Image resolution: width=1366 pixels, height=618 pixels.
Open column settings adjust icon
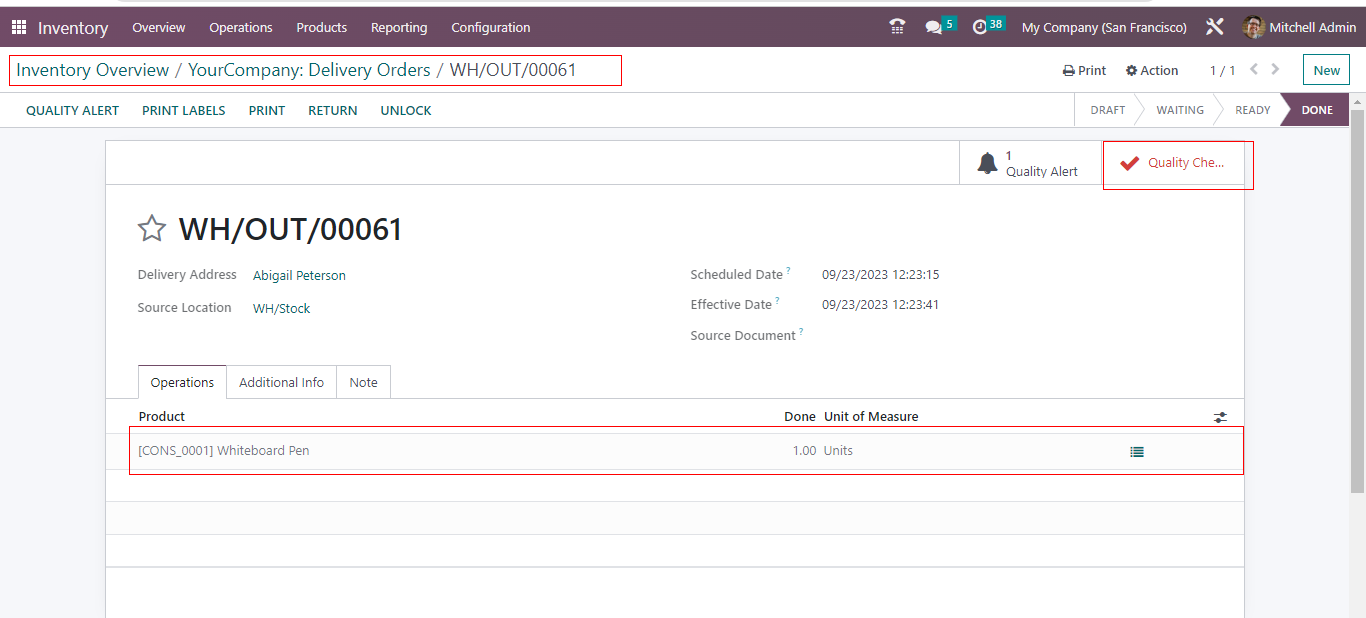pos(1220,417)
